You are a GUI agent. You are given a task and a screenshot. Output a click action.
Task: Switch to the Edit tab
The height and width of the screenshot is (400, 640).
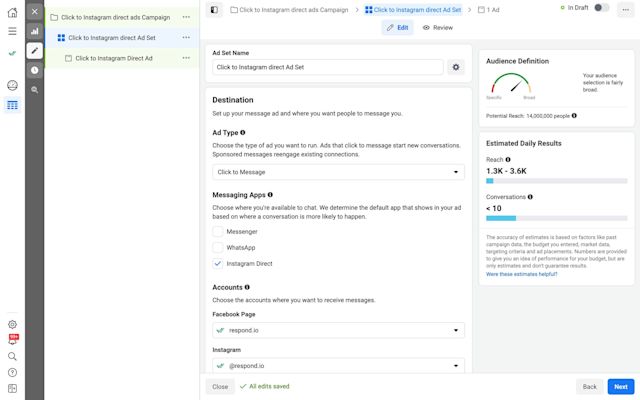pyautogui.click(x=398, y=28)
